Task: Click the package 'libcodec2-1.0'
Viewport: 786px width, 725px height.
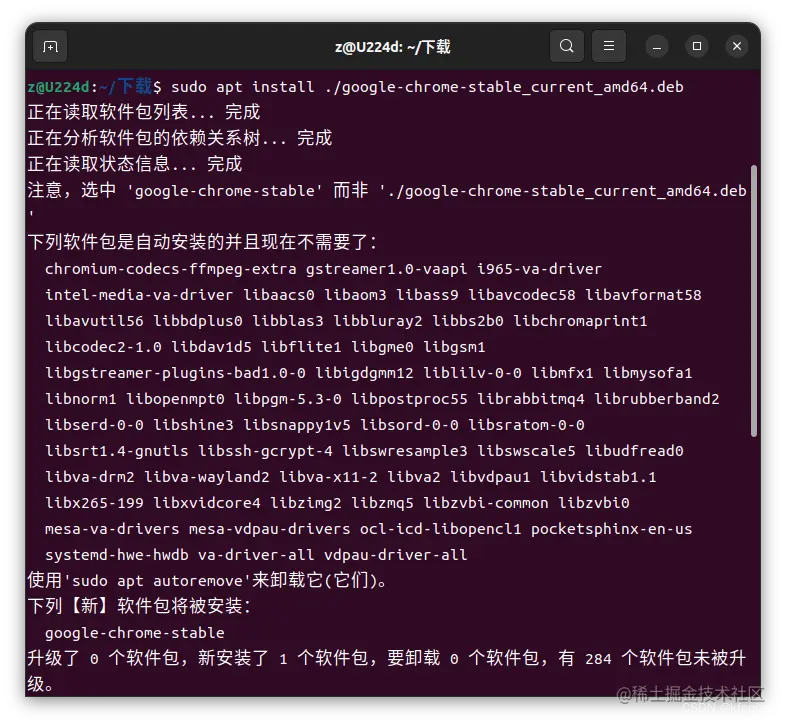Action: click(x=103, y=347)
